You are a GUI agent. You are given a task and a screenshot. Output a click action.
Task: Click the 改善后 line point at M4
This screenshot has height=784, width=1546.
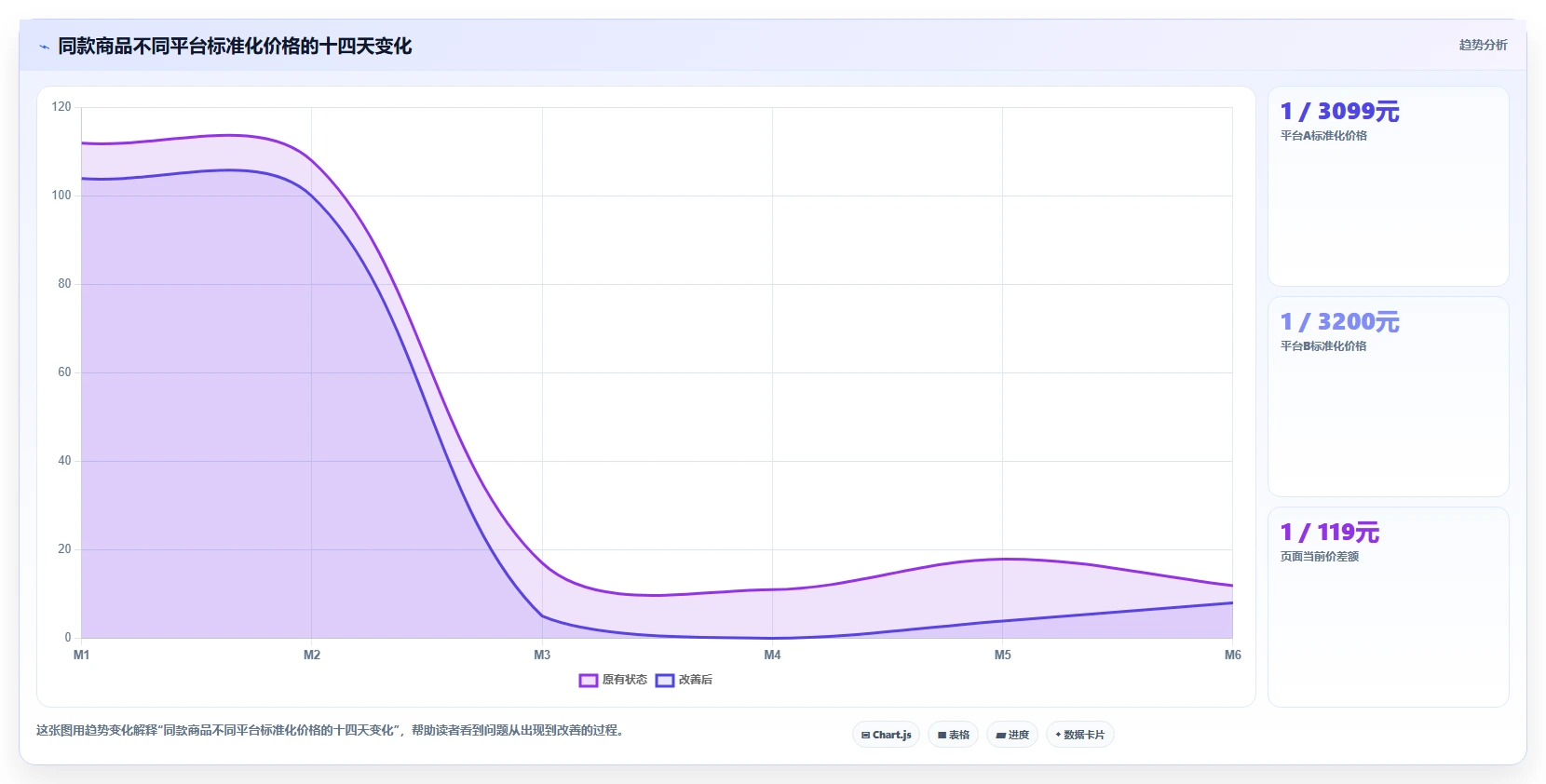coord(772,638)
